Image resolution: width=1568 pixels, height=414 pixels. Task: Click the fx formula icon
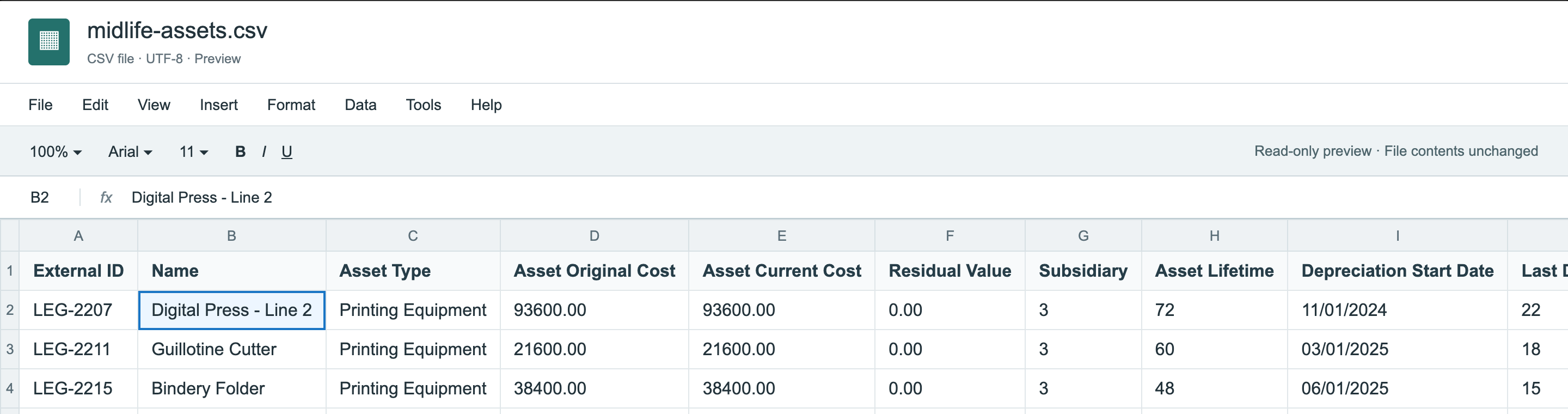(x=106, y=197)
